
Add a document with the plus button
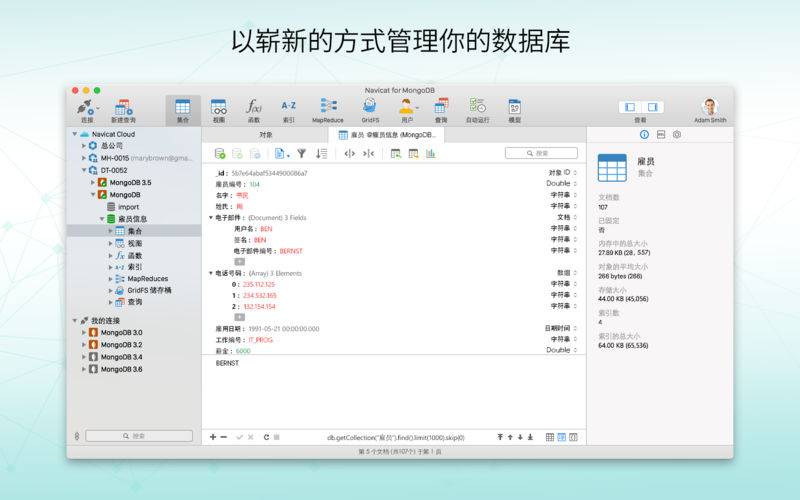[213, 437]
